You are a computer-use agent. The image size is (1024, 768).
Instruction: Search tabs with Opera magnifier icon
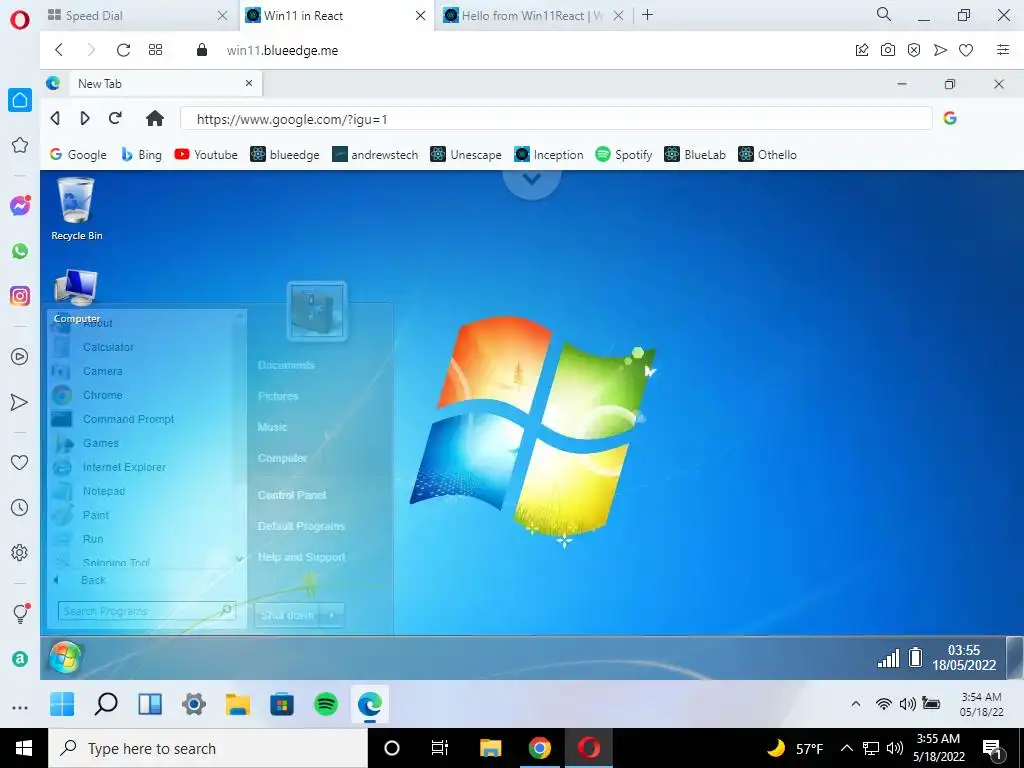click(x=884, y=14)
